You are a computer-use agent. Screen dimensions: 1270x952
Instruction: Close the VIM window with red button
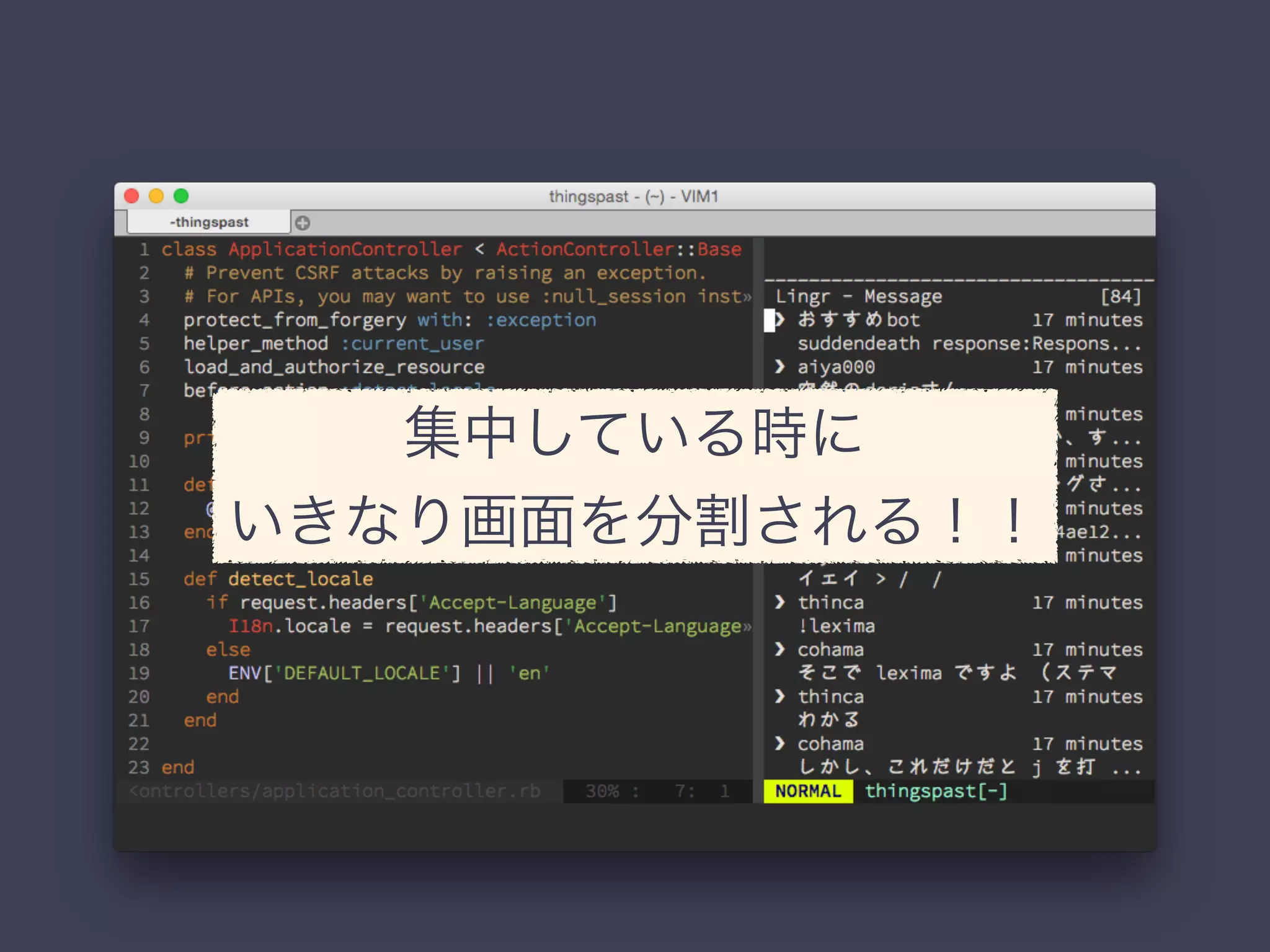tap(131, 196)
